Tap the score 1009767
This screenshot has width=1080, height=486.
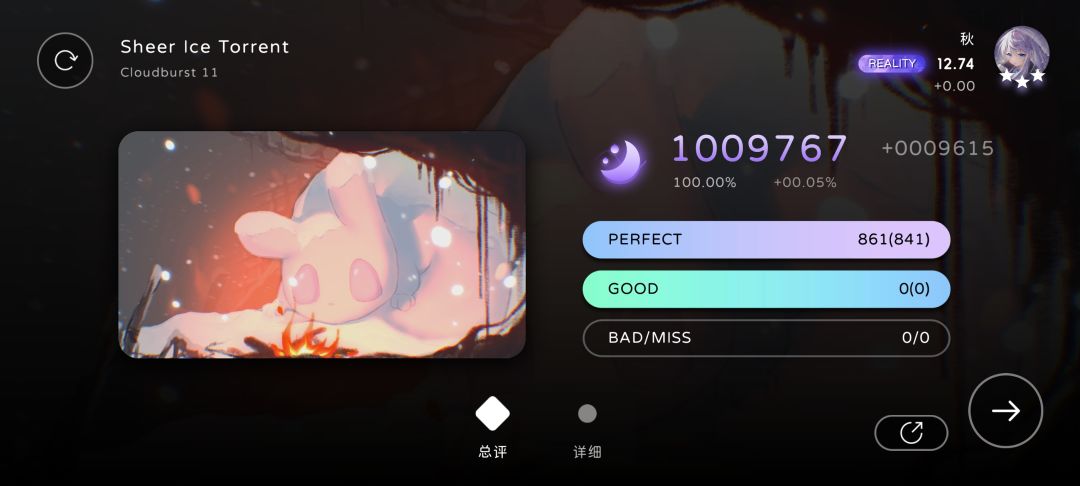pyautogui.click(x=760, y=149)
